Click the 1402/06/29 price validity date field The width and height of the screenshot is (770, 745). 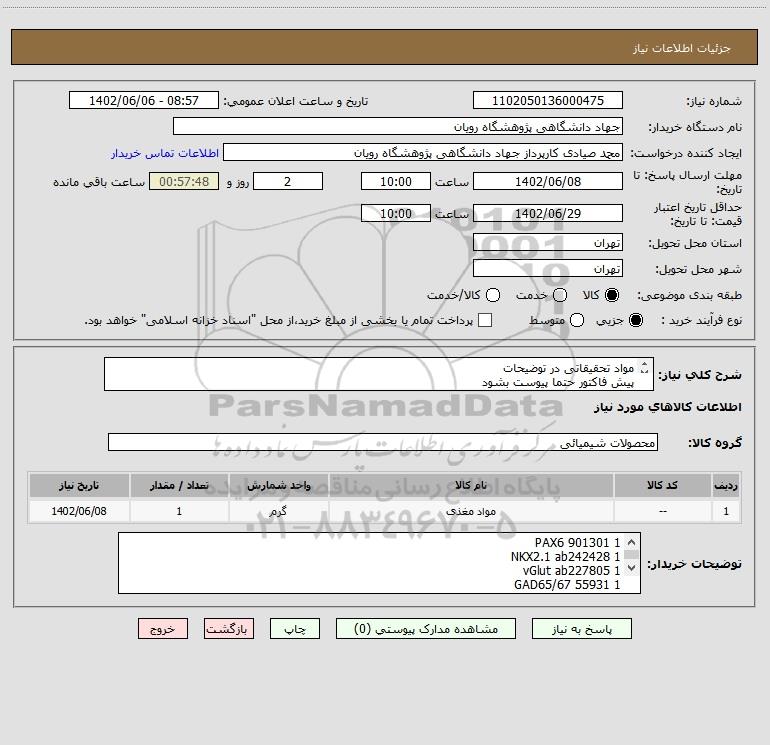pyautogui.click(x=548, y=213)
